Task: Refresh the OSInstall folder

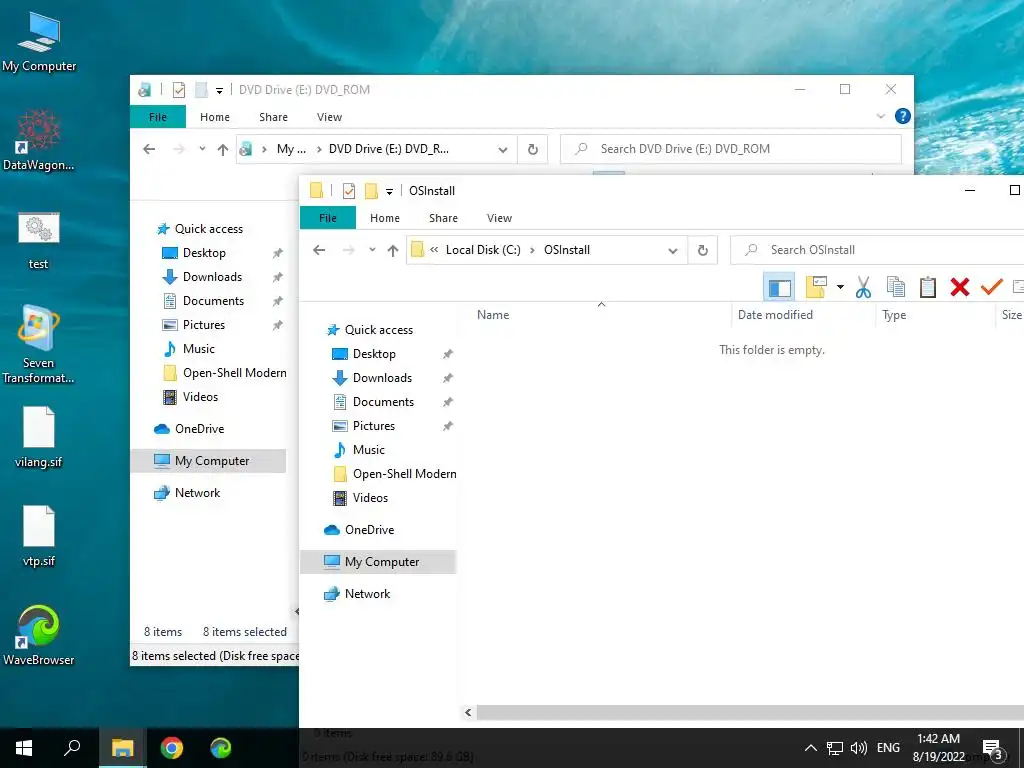Action: coord(703,250)
